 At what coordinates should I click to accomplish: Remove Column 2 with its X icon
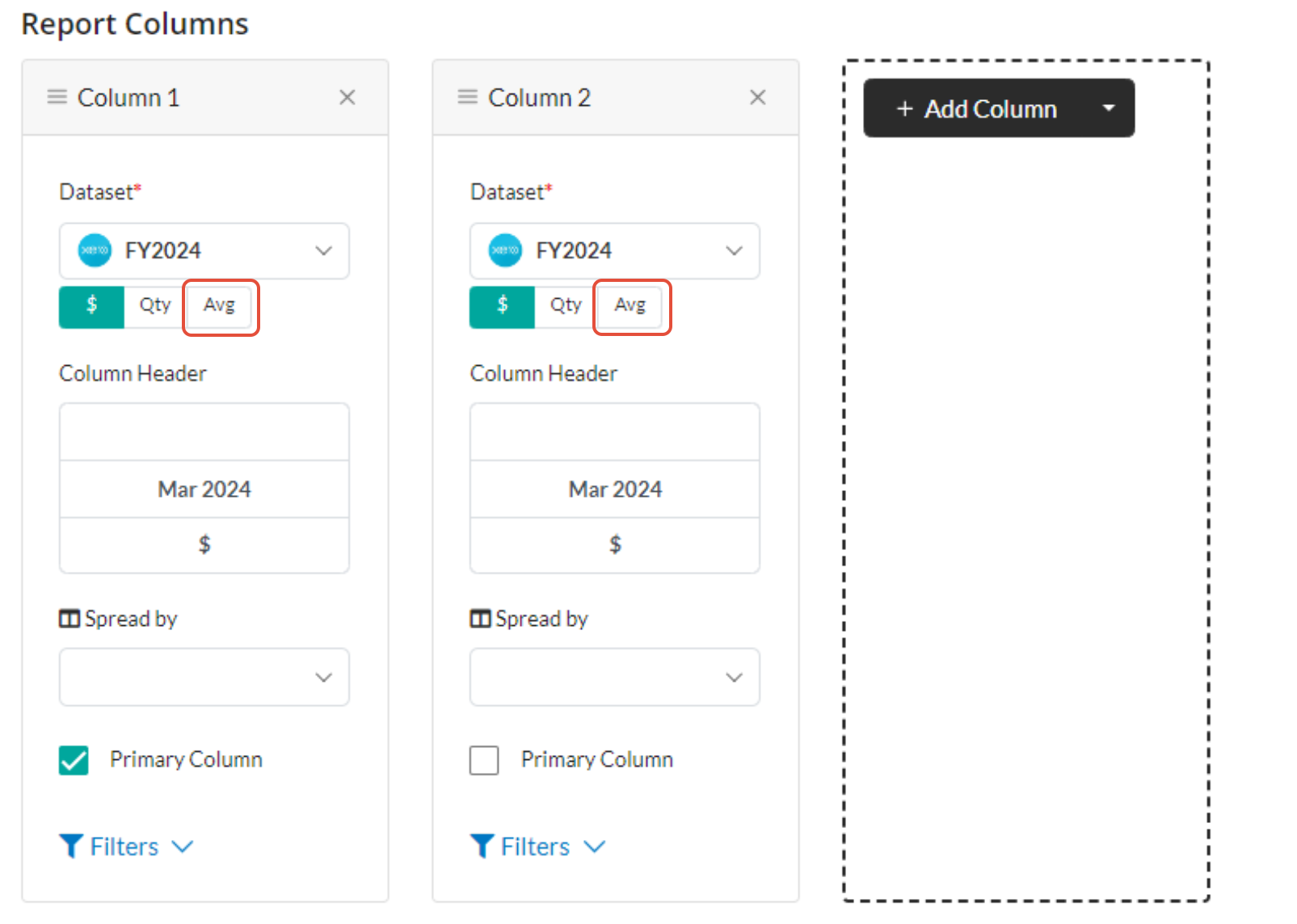tap(758, 98)
